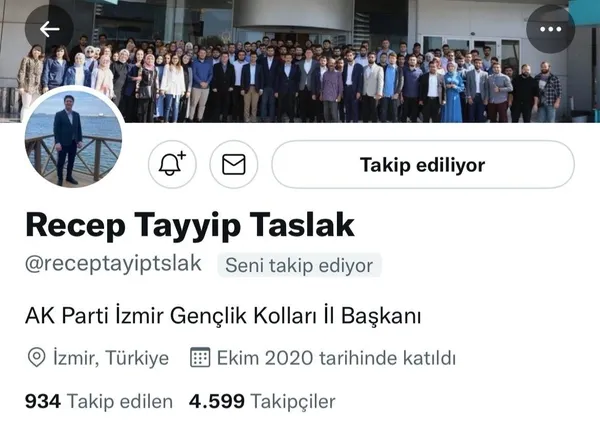The width and height of the screenshot is (600, 430).
Task: Click the location pin icon
Action: (37, 358)
